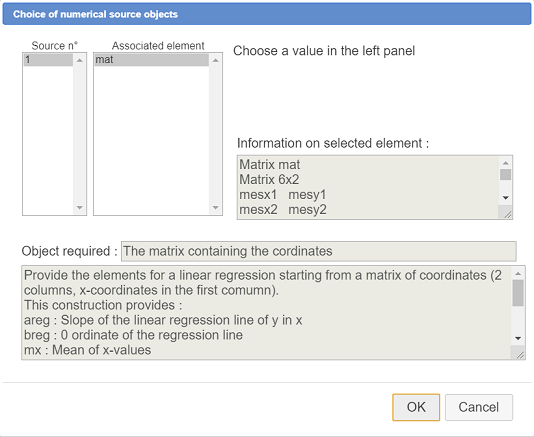Confirm the selection with the OK button
This screenshot has width=534, height=437.
coord(416,407)
